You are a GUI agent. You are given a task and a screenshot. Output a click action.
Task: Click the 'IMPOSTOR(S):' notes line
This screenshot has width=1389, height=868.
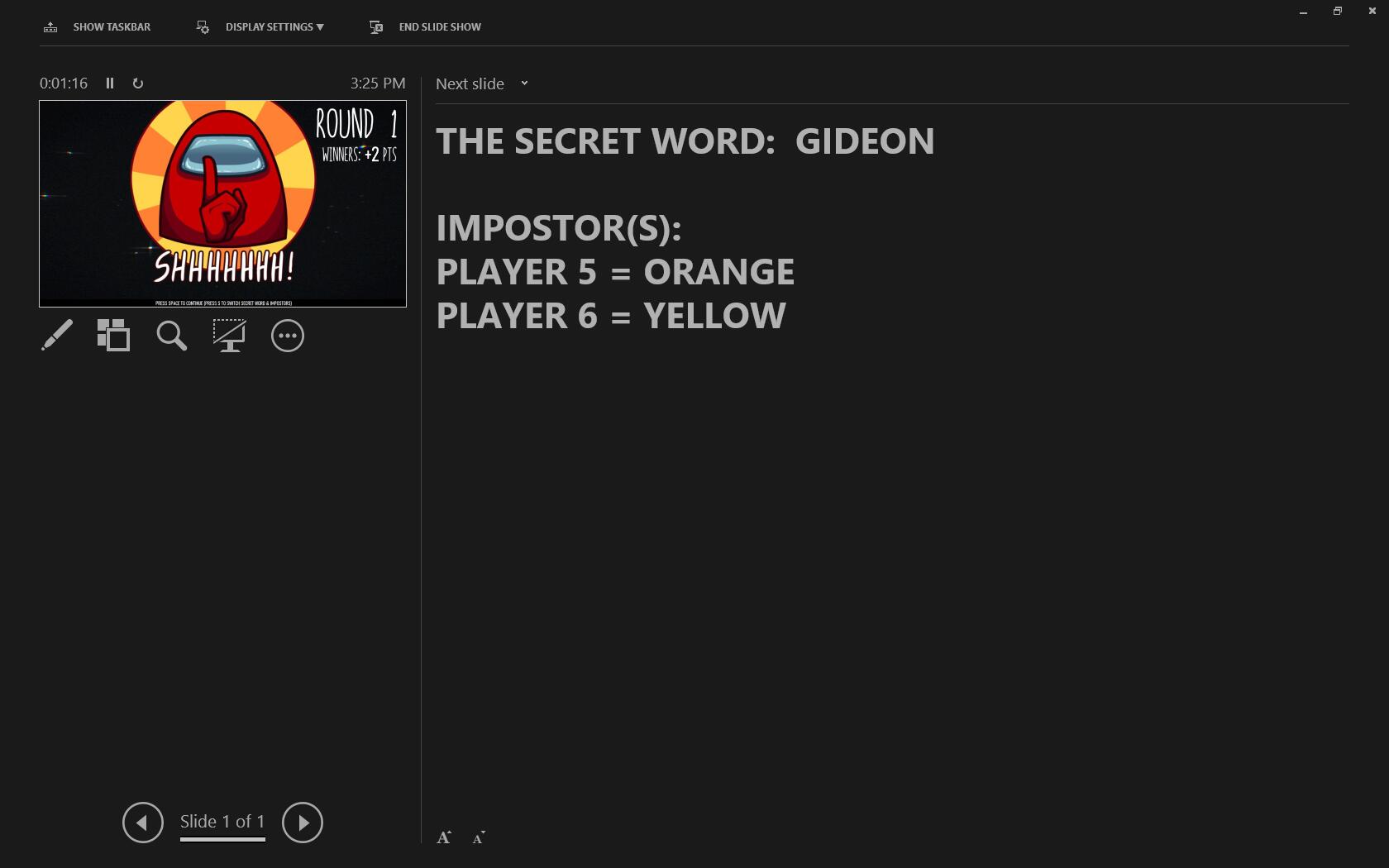[x=559, y=228]
